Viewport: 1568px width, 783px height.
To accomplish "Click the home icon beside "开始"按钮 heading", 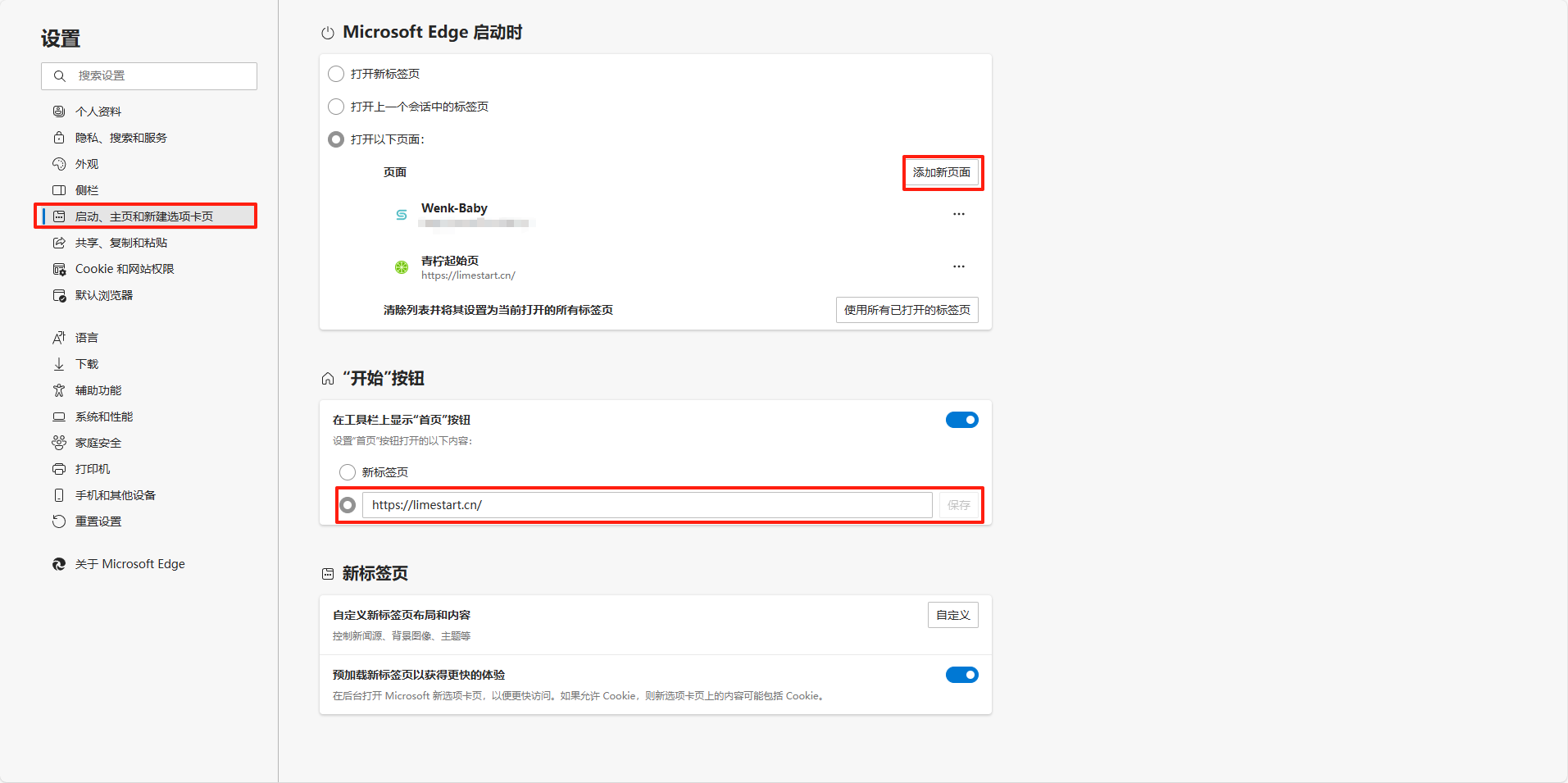I will click(328, 379).
